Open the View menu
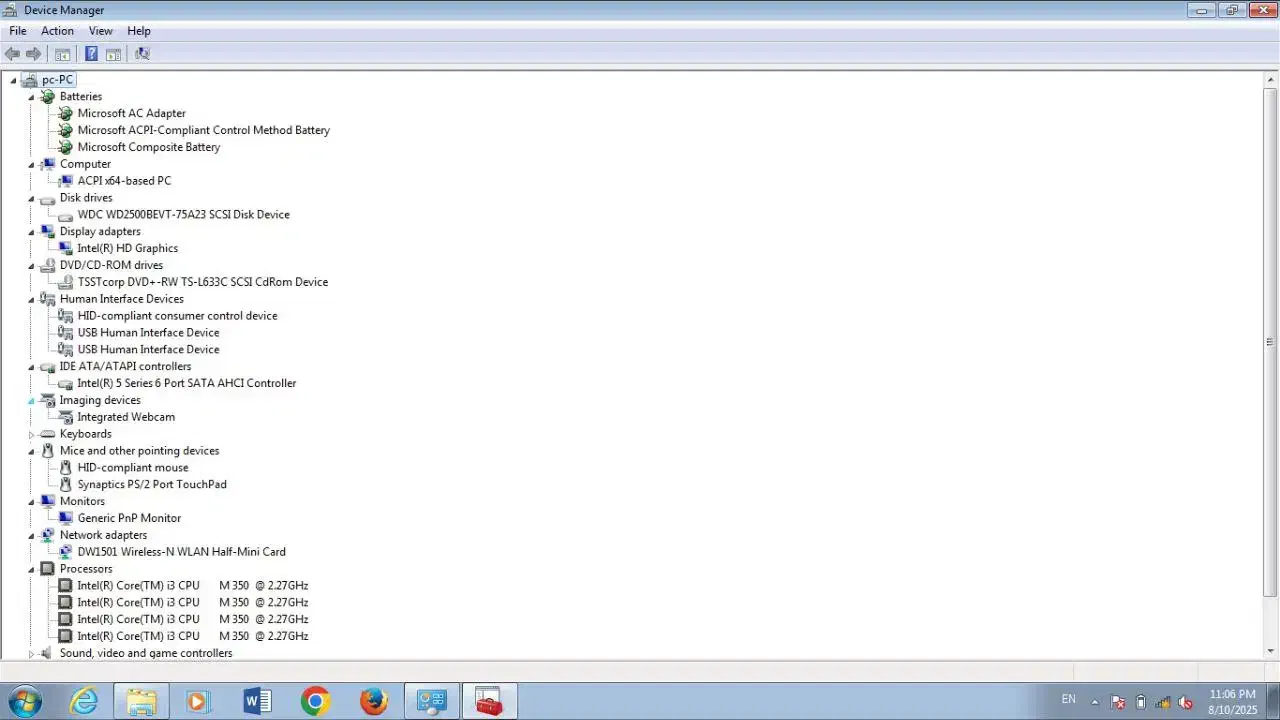Image resolution: width=1280 pixels, height=720 pixels. tap(100, 31)
